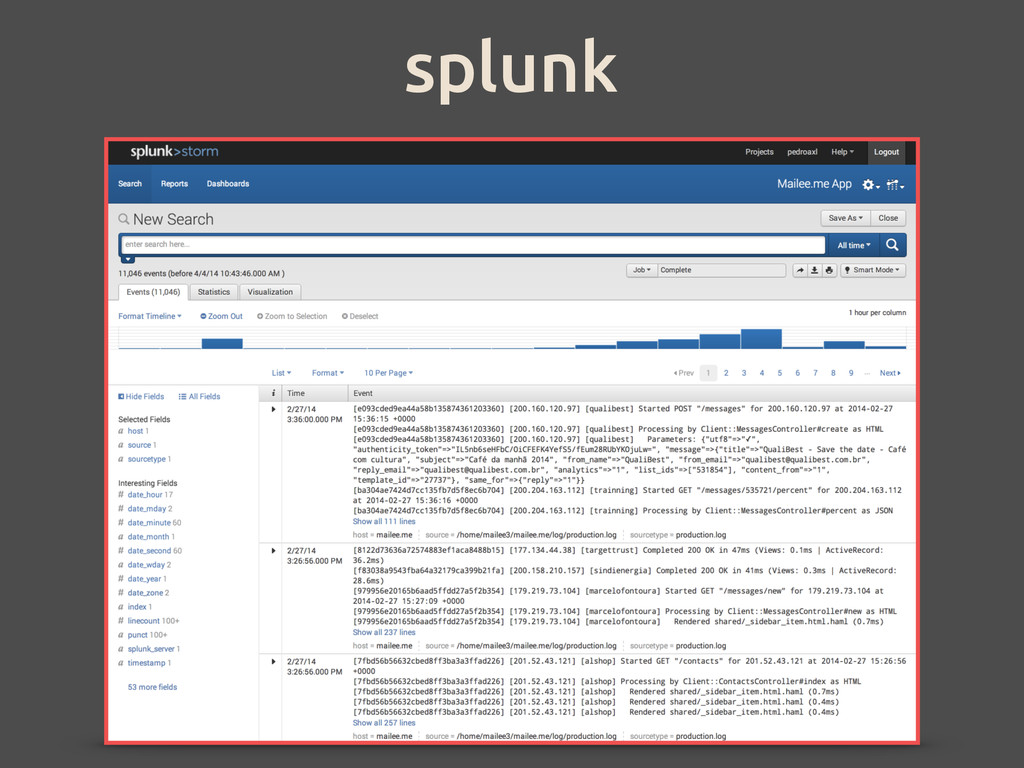Screen dimensions: 1024x768
Task: Click the Time column header
Action: pyautogui.click(x=296, y=393)
